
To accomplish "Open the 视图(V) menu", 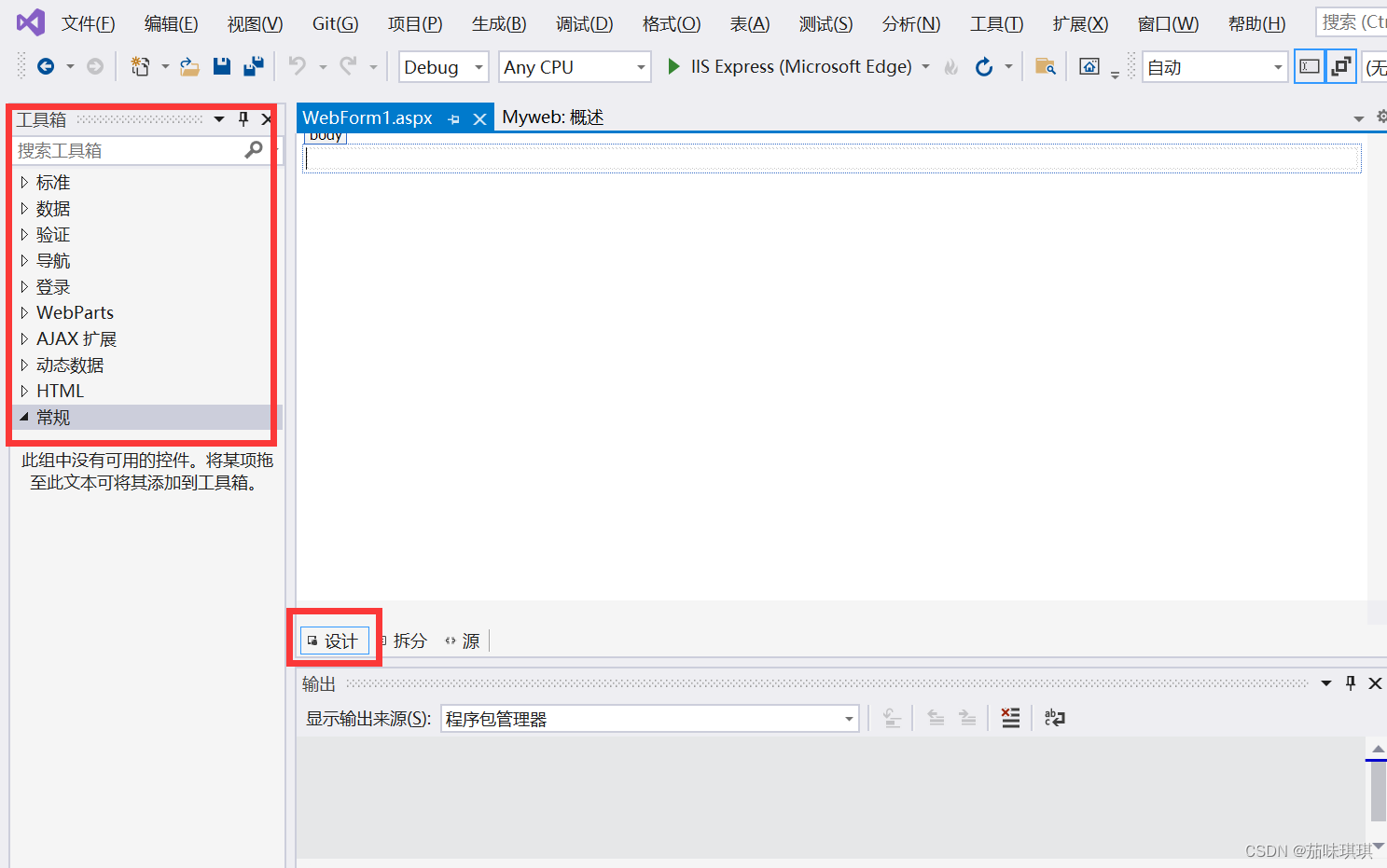I will 256,23.
